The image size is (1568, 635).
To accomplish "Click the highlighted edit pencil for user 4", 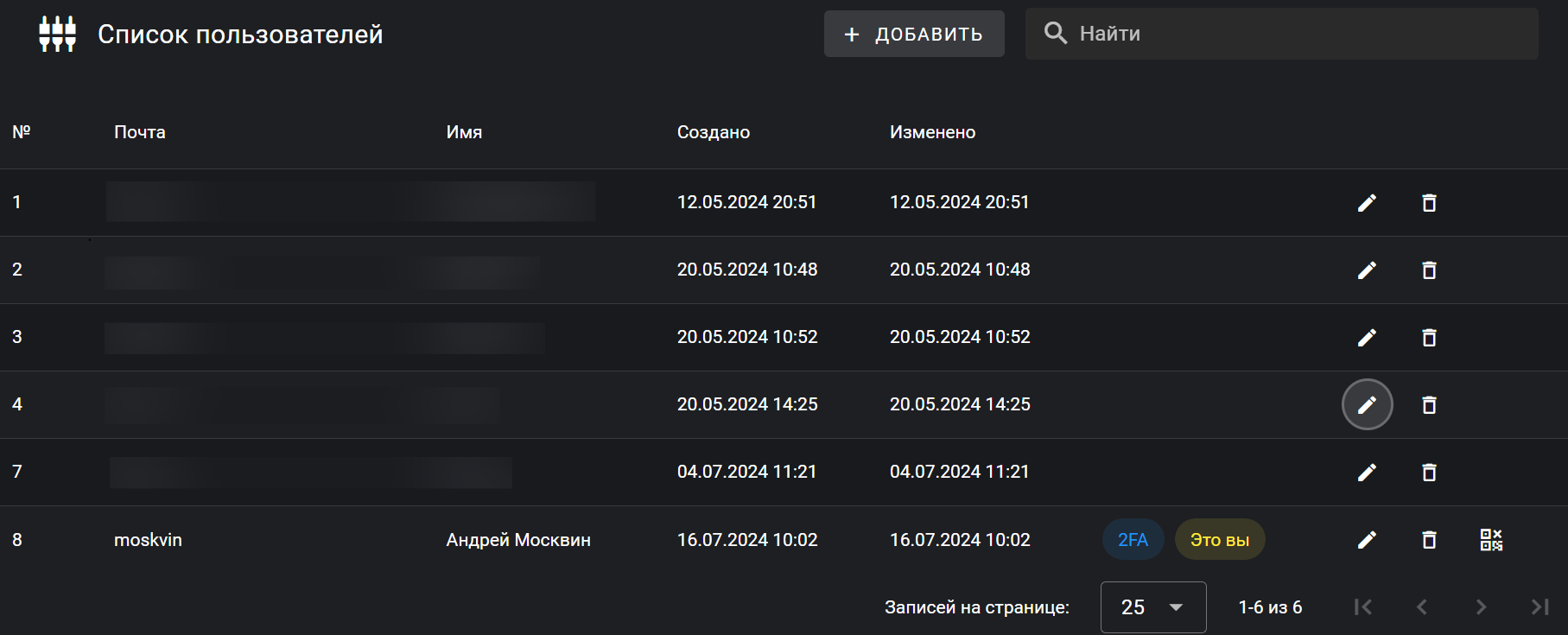I will tap(1367, 404).
